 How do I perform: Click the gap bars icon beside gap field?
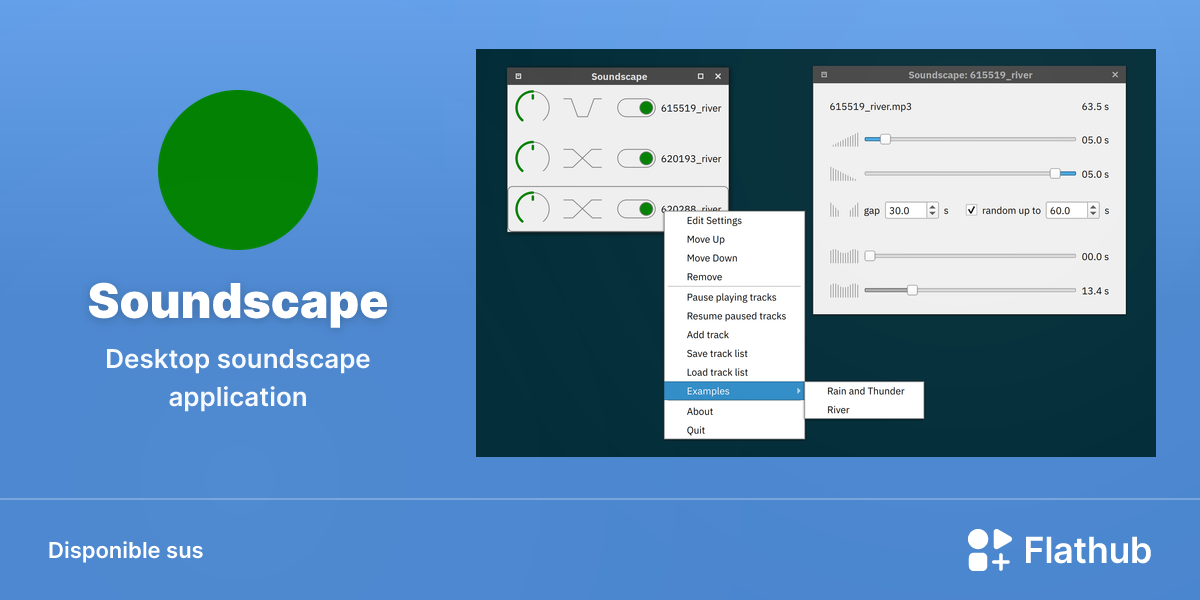(x=844, y=210)
